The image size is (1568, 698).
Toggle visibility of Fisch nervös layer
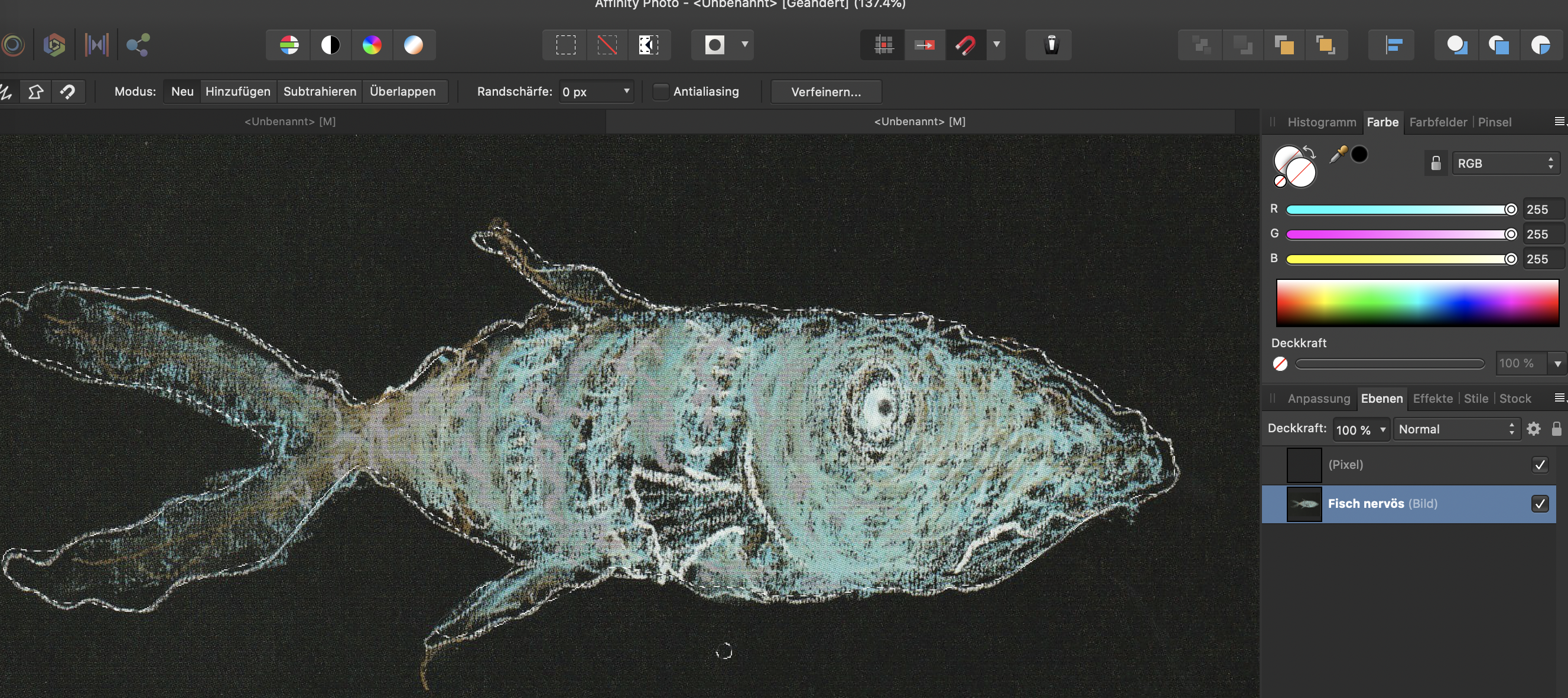pos(1540,504)
